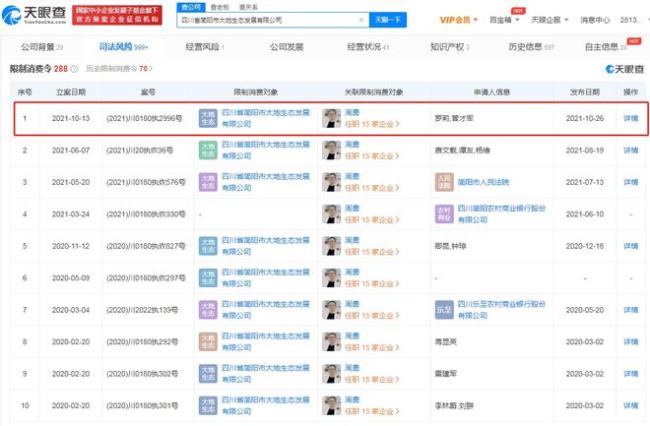Click the person avatar photo in row 1
Screen dimensions: 650x426
tap(332, 118)
